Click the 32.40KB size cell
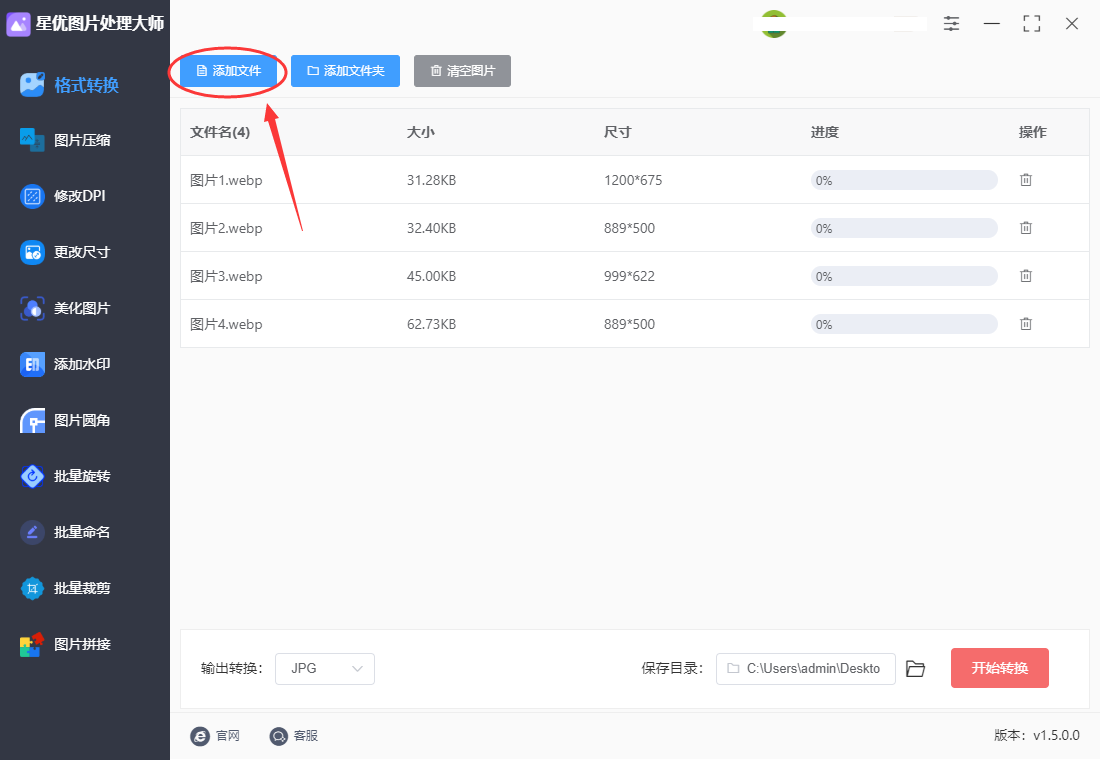The width and height of the screenshot is (1100, 760). coord(431,228)
